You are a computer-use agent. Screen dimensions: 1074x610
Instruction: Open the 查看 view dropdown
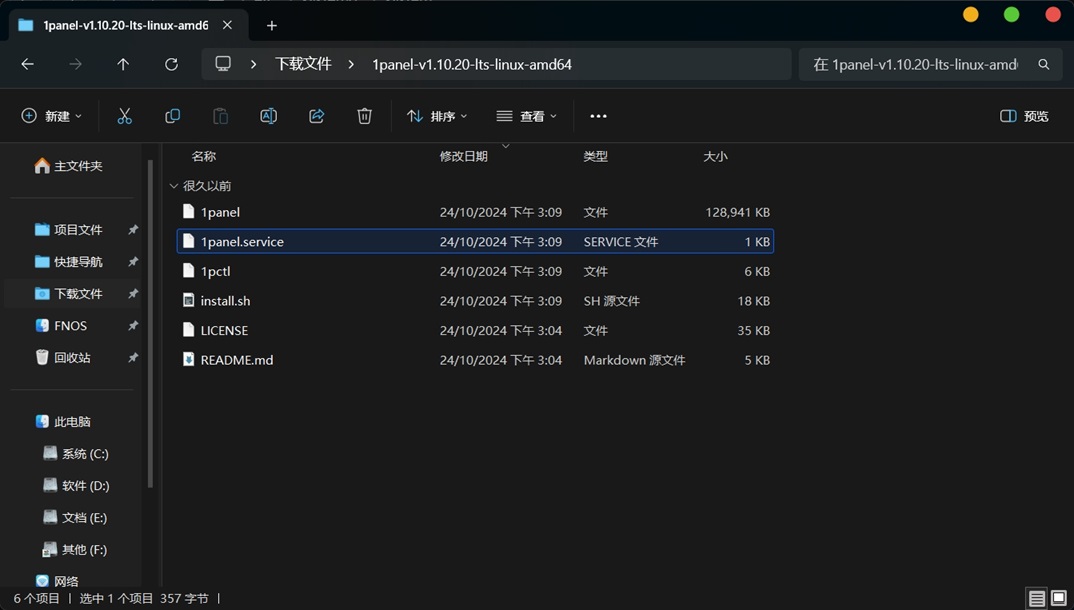point(527,116)
